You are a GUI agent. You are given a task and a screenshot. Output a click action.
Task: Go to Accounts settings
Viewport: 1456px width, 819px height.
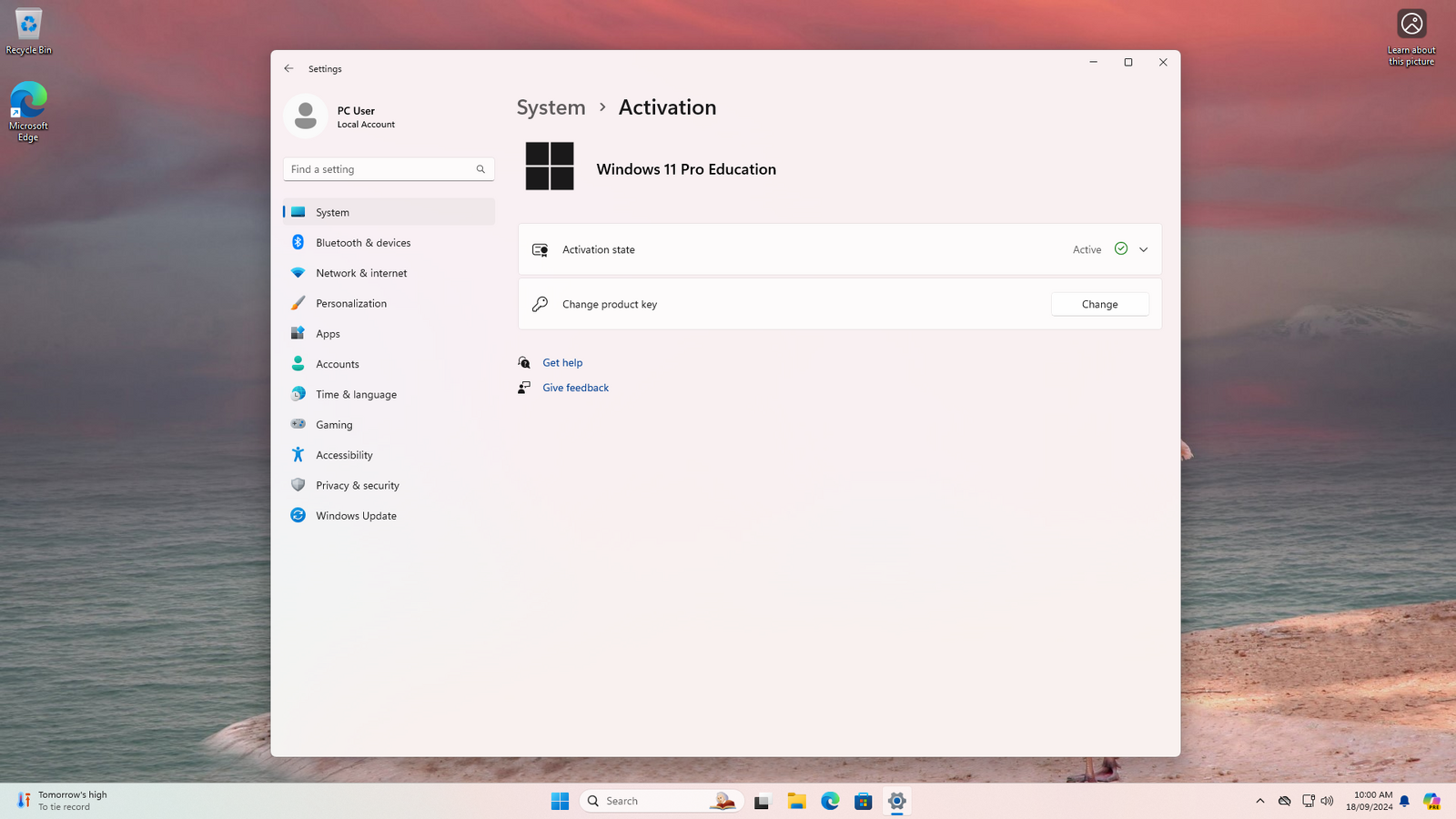point(389,364)
